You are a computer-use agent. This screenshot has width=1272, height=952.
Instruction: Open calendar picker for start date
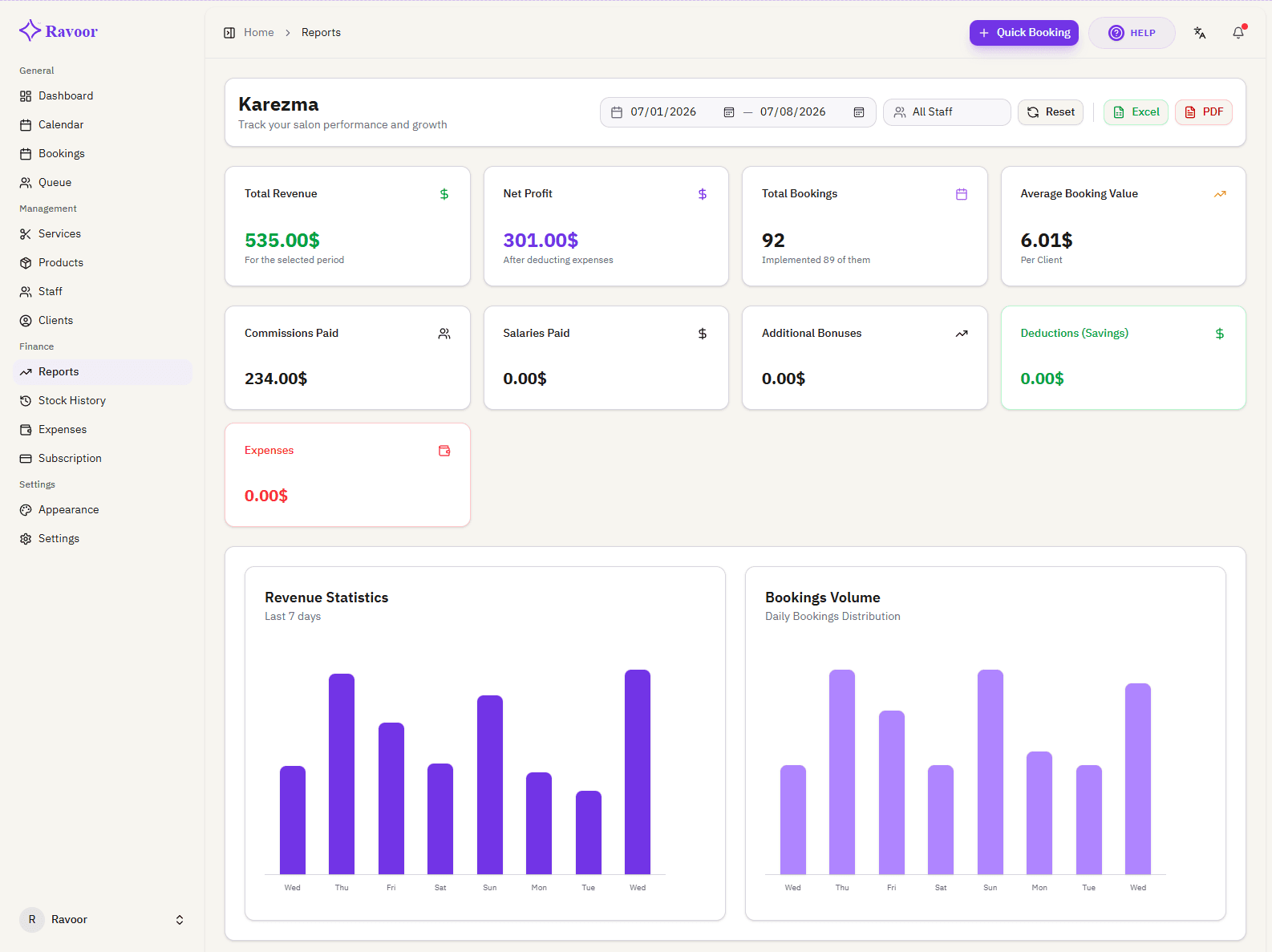(729, 112)
